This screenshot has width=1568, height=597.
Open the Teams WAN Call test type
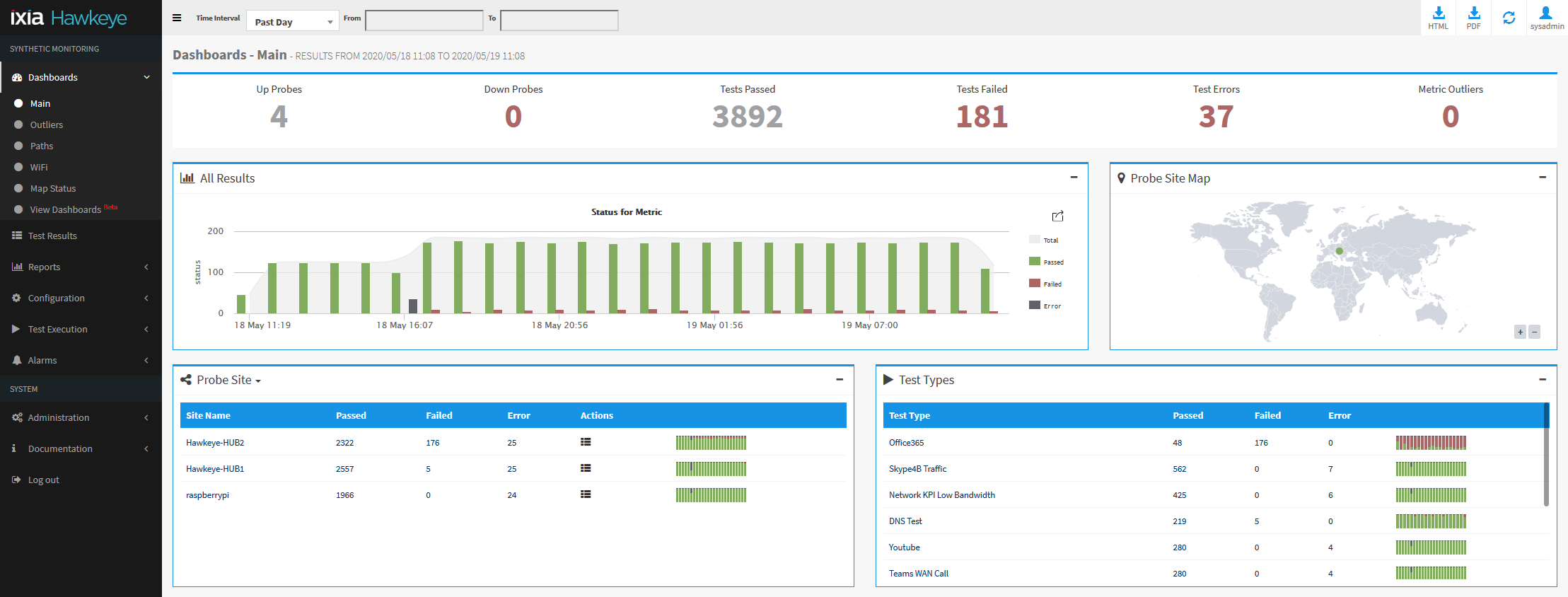(918, 574)
